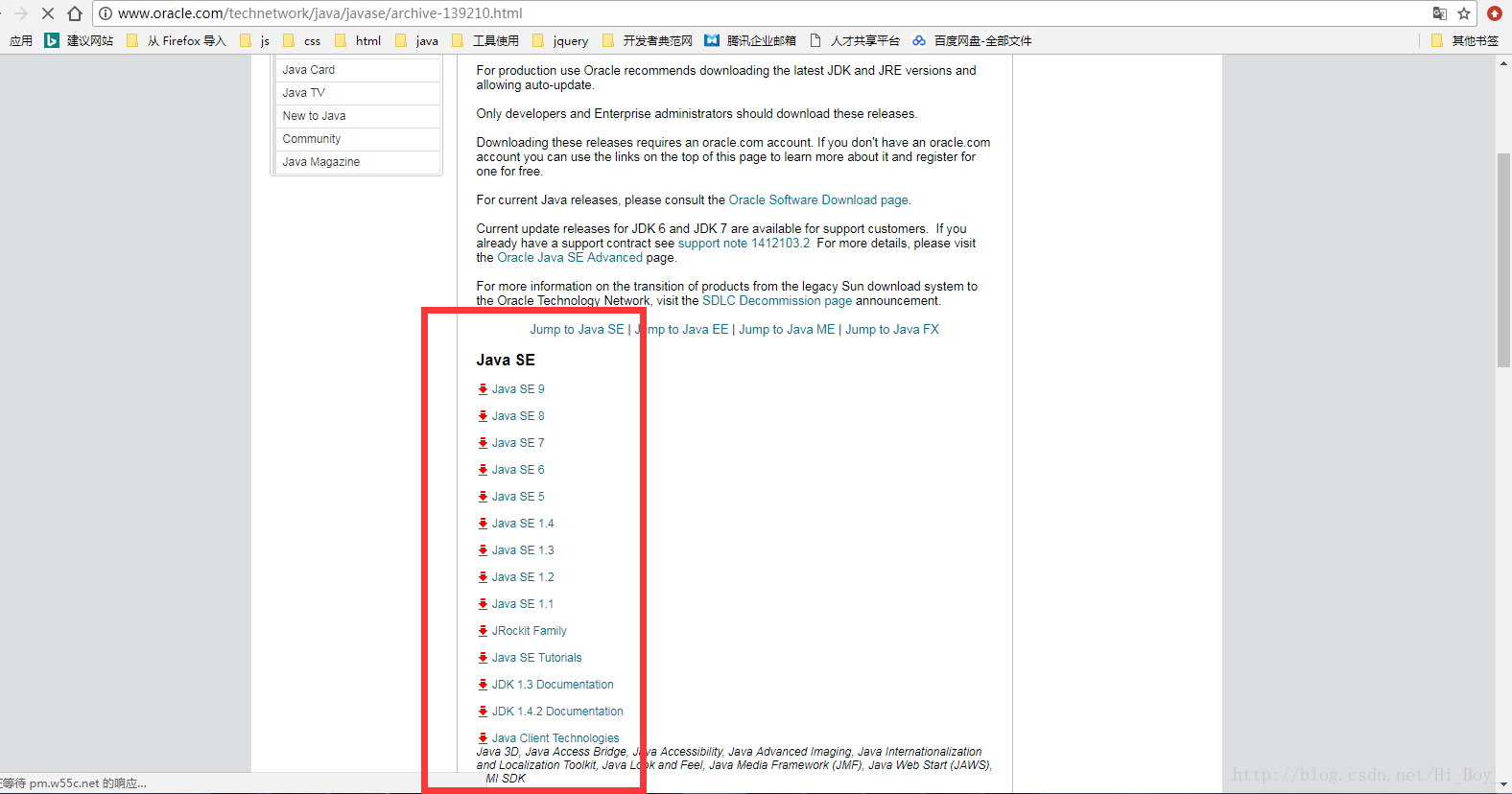Click the vertical scrollbar thumb
Viewport: 1512px width, 794px height.
pyautogui.click(x=1503, y=260)
